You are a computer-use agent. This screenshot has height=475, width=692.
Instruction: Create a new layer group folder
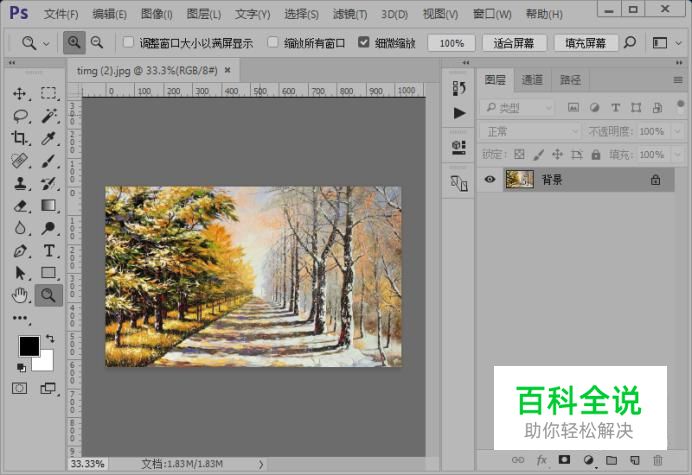click(611, 460)
